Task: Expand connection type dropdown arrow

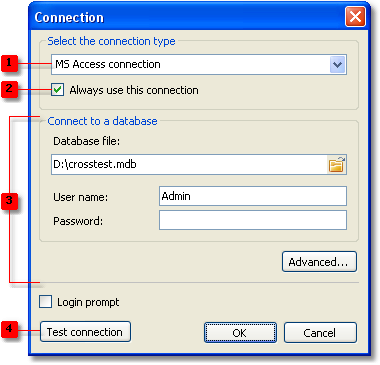Action: click(338, 64)
